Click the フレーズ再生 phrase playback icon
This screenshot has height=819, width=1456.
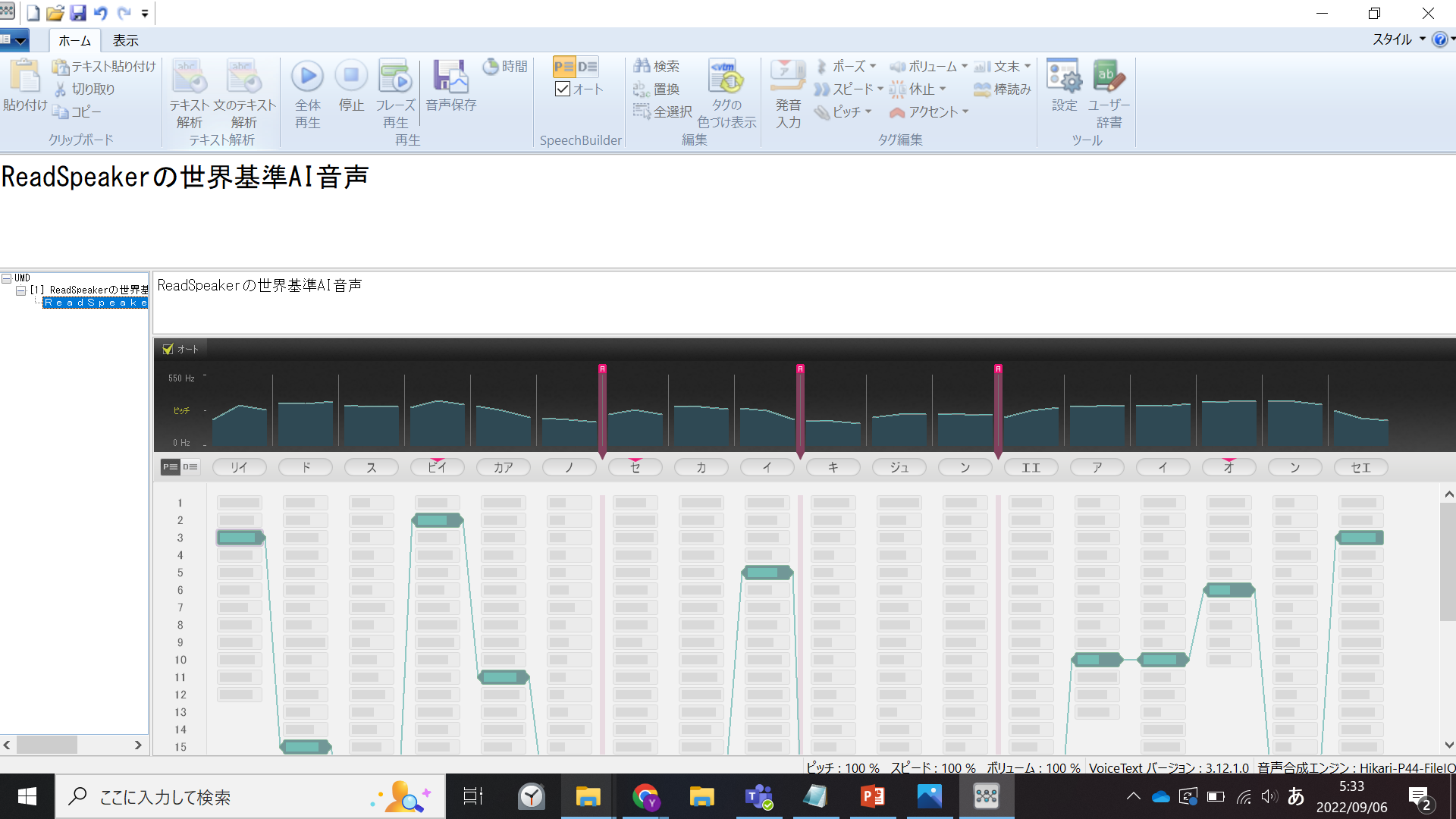pos(395,77)
